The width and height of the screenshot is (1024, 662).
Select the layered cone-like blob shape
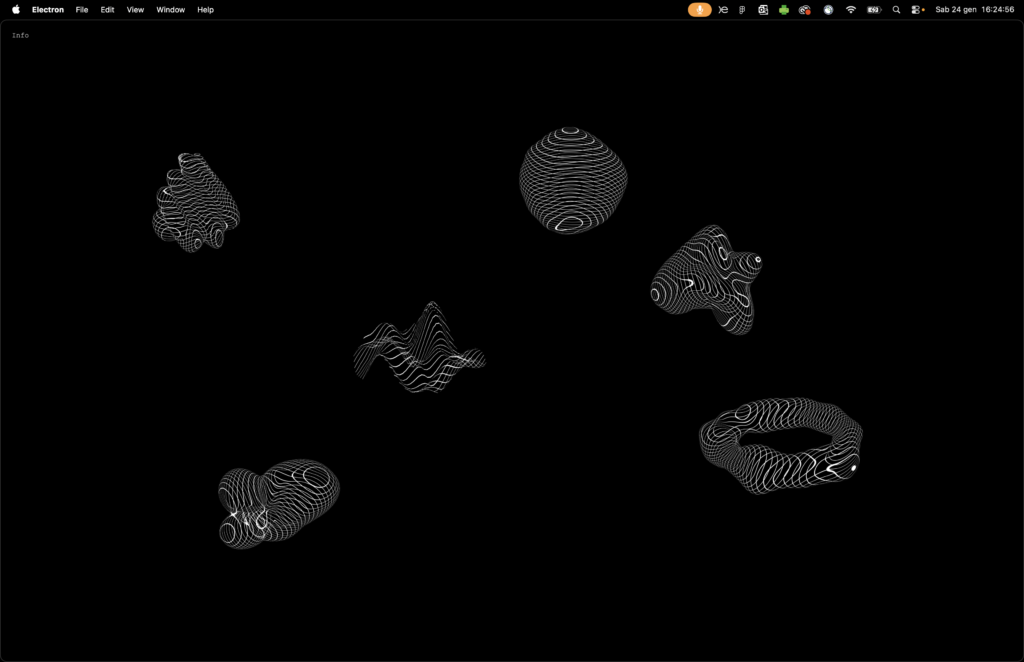195,203
